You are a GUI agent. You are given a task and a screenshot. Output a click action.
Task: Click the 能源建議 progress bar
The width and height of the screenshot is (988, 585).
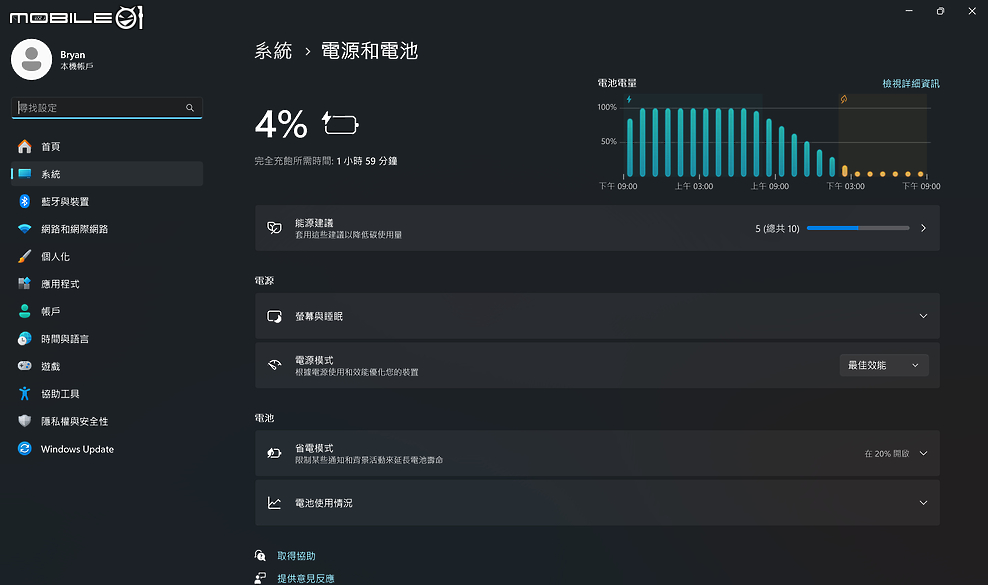pyautogui.click(x=858, y=228)
